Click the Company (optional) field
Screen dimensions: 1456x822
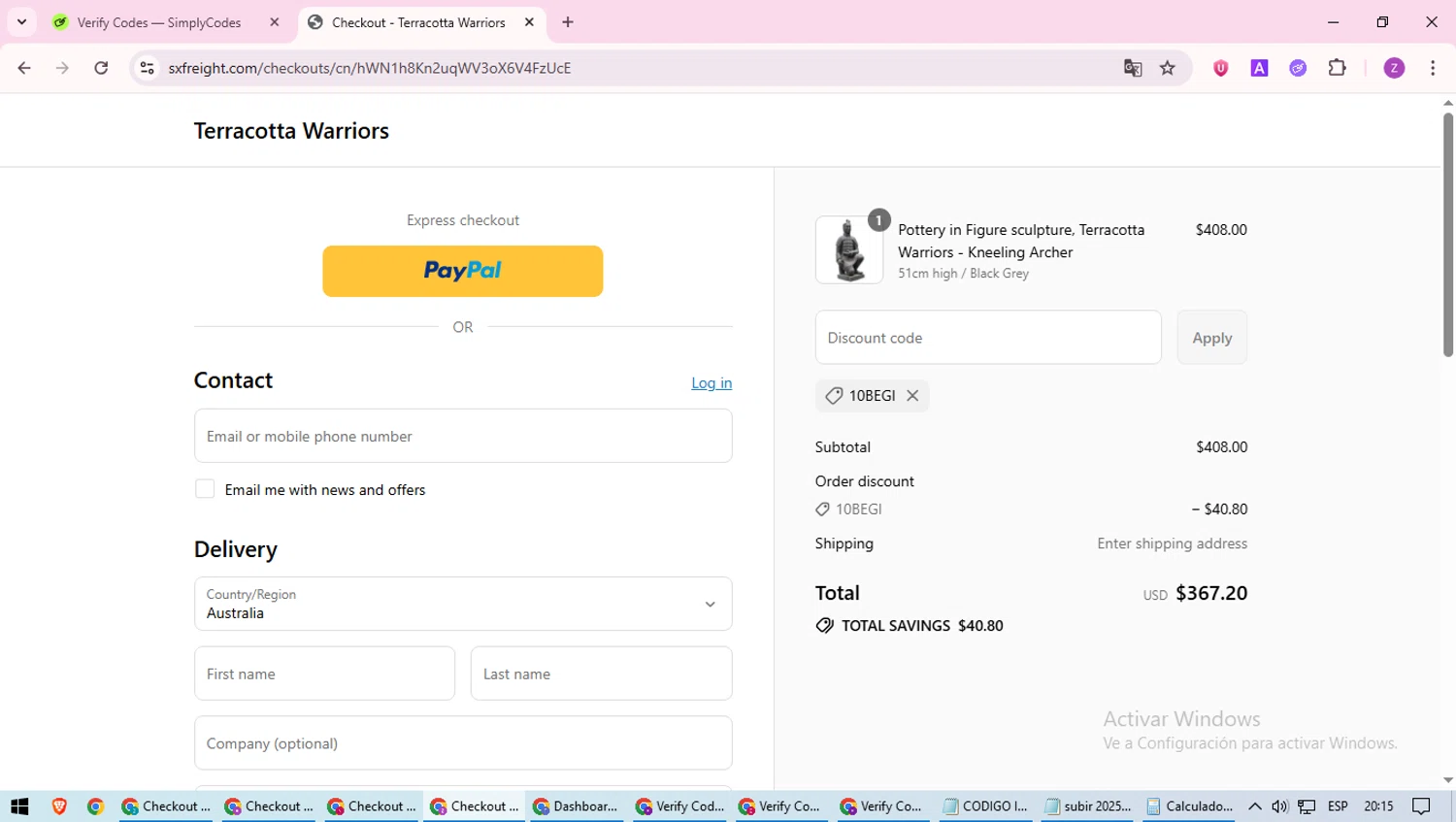pos(463,743)
